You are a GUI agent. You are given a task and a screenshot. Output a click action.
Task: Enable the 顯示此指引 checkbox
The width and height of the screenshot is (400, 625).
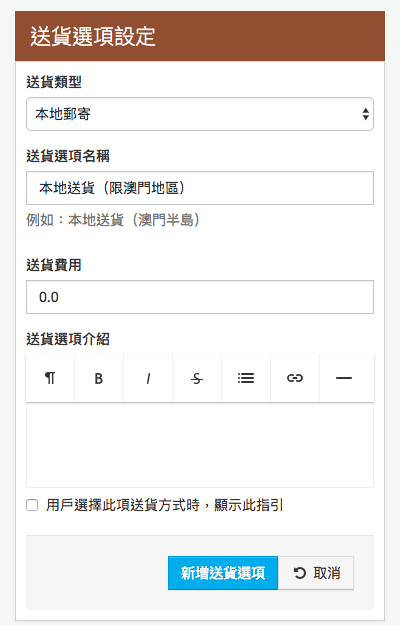pyautogui.click(x=32, y=505)
